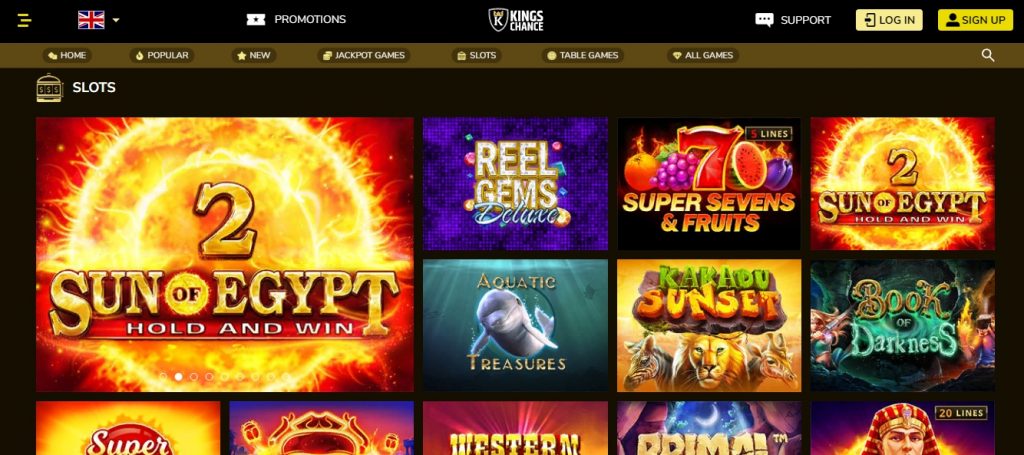
Task: Click the Kings Chance logo
Action: (516, 20)
